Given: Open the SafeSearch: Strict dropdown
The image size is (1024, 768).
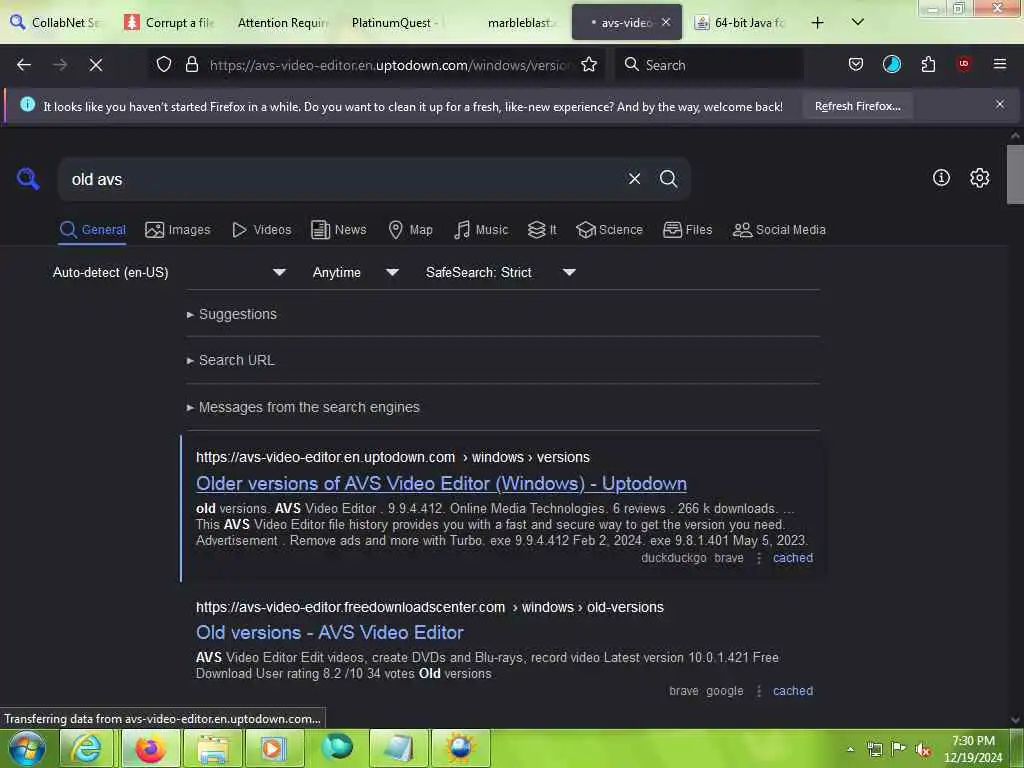Looking at the screenshot, I should tap(501, 272).
